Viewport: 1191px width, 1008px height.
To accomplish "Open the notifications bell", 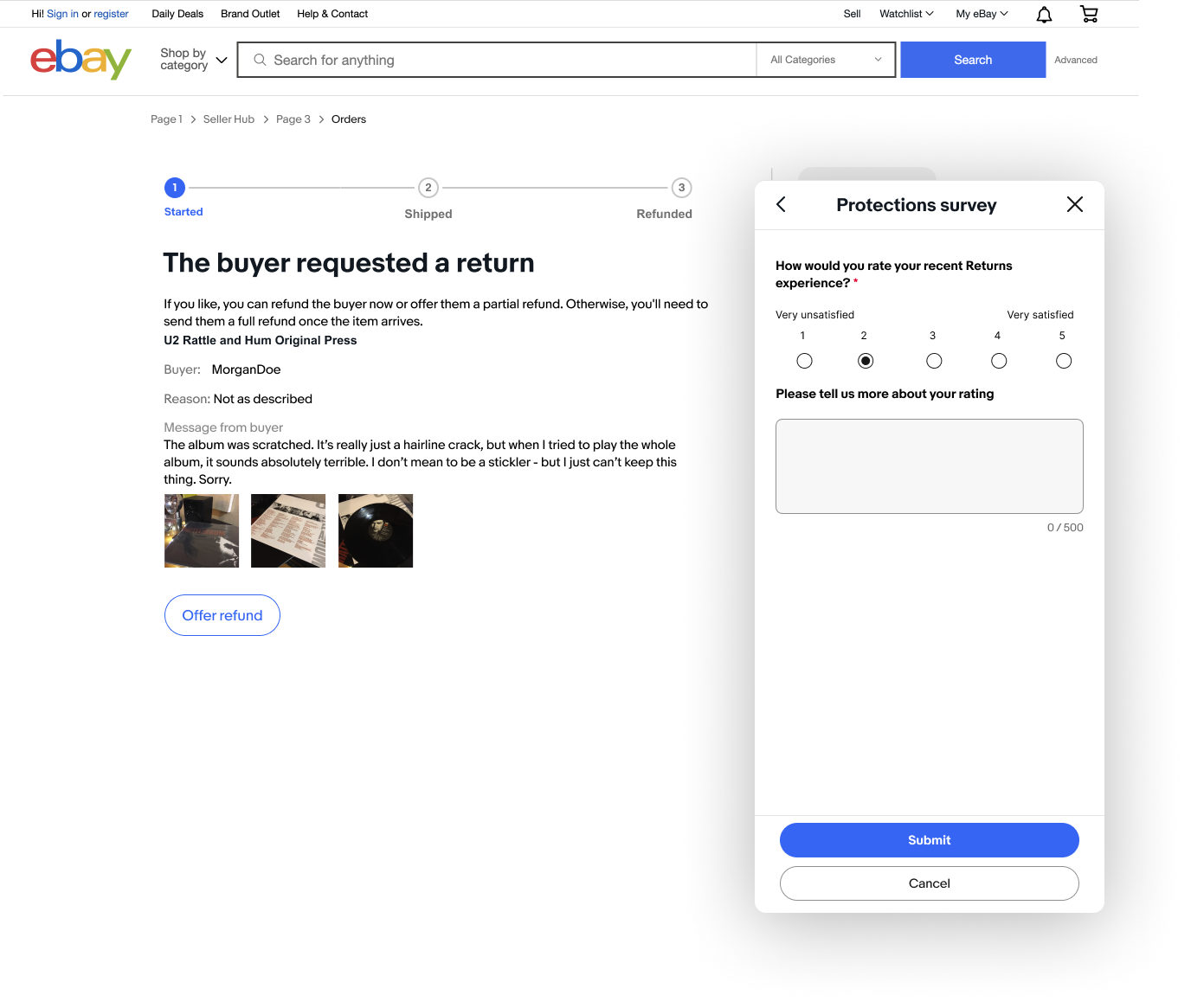I will (1044, 14).
